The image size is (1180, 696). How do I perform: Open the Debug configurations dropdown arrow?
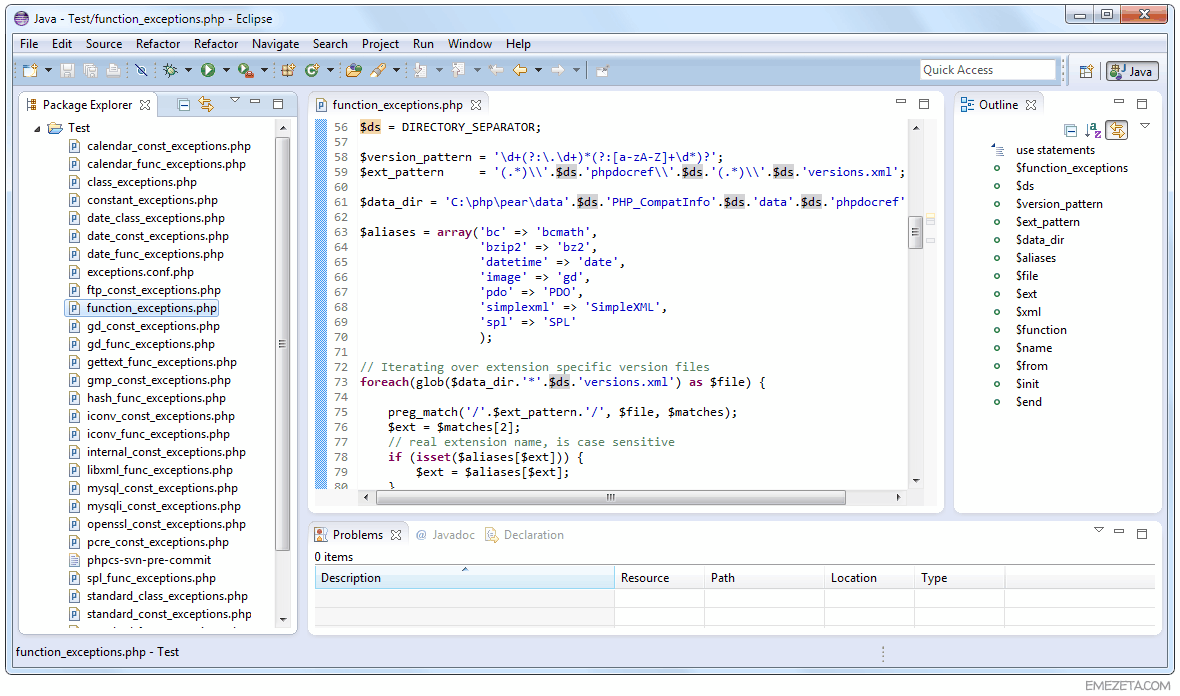188,71
